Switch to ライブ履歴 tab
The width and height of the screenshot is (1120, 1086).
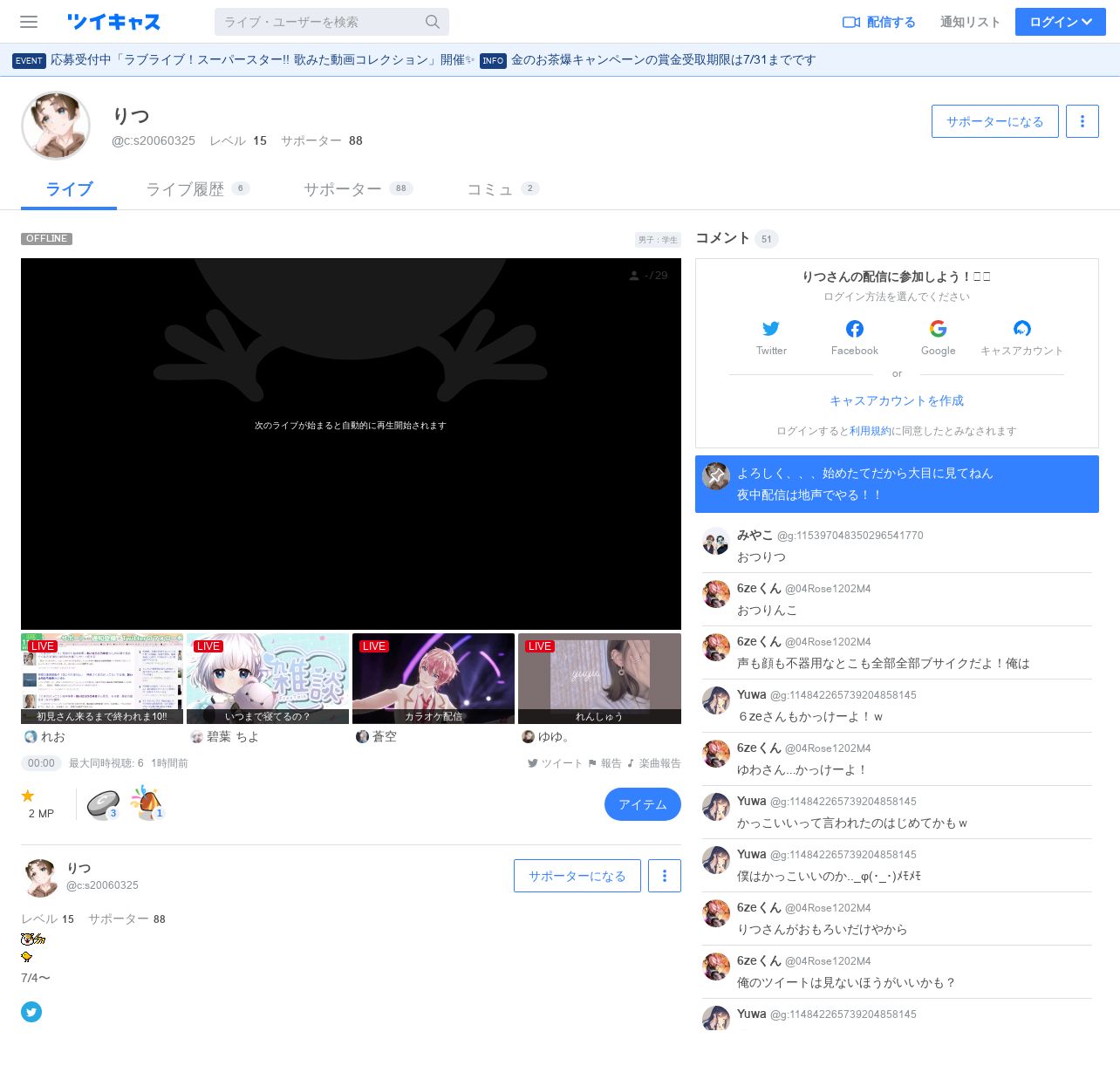point(198,189)
